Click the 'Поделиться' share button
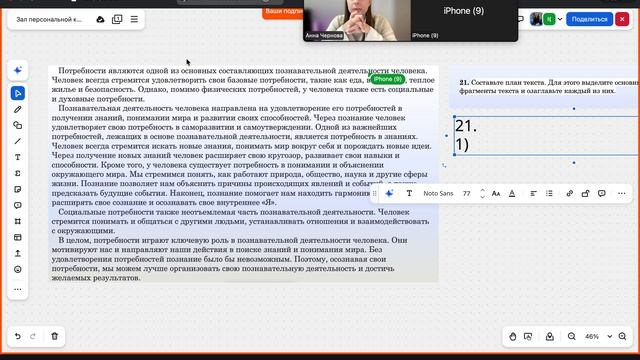 pos(589,19)
